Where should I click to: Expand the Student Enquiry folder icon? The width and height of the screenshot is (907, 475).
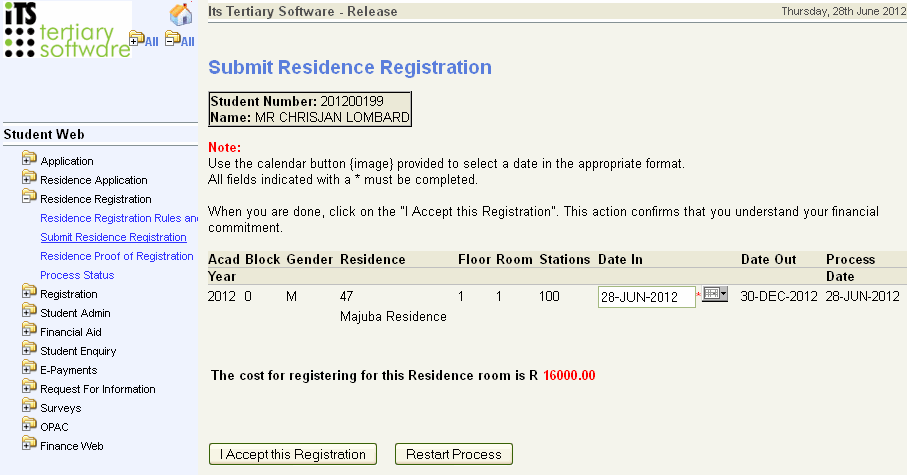click(x=29, y=349)
